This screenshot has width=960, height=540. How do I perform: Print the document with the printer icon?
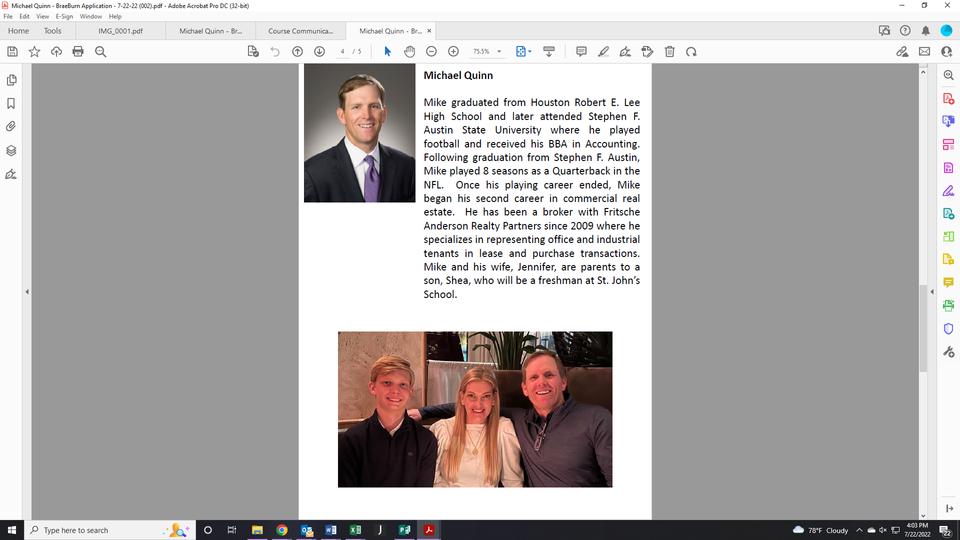pos(78,52)
